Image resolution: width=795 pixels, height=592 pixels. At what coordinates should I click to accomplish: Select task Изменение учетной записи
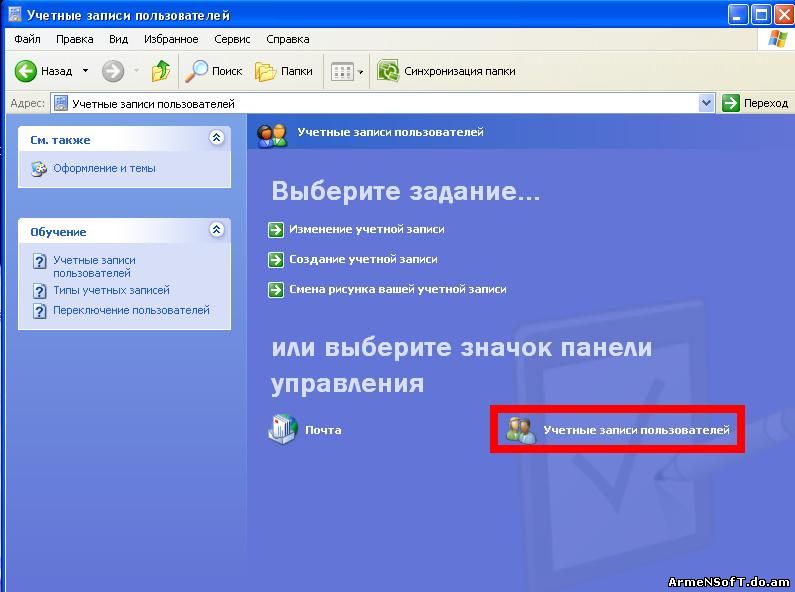click(x=367, y=229)
